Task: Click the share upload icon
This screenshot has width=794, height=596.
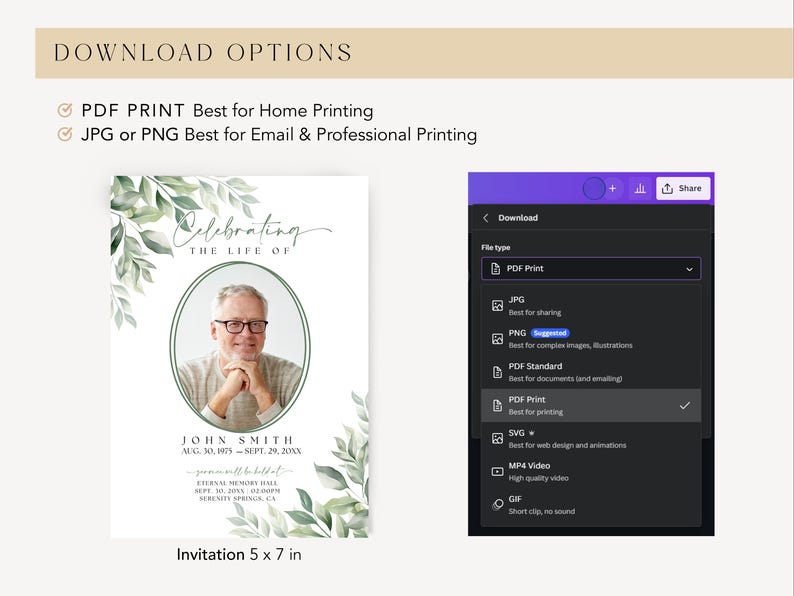Action: pyautogui.click(x=667, y=188)
